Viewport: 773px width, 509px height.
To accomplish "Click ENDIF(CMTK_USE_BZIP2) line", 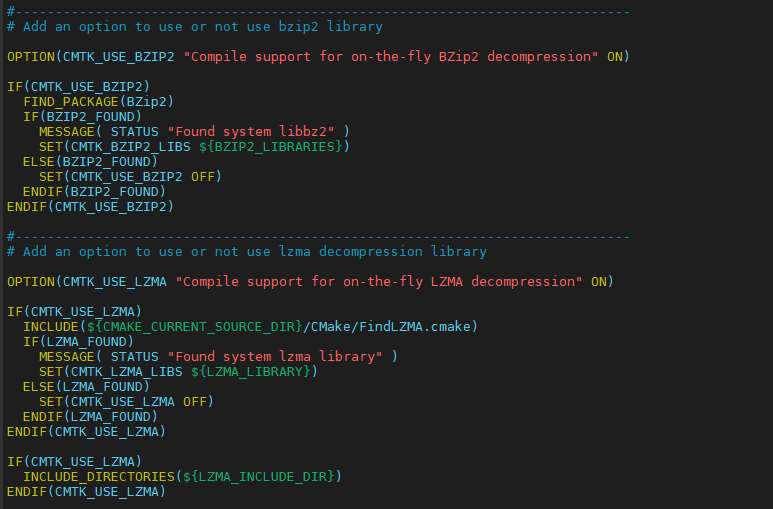I will 91,206.
